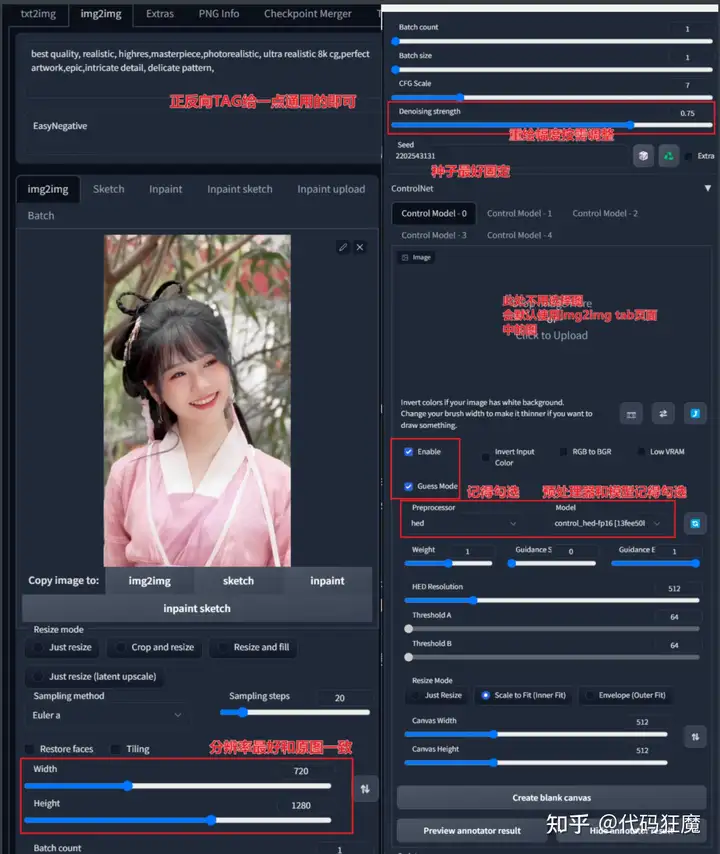This screenshot has width=720, height=854.
Task: Go to the Checkpoint Merger tab
Action: coord(308,14)
